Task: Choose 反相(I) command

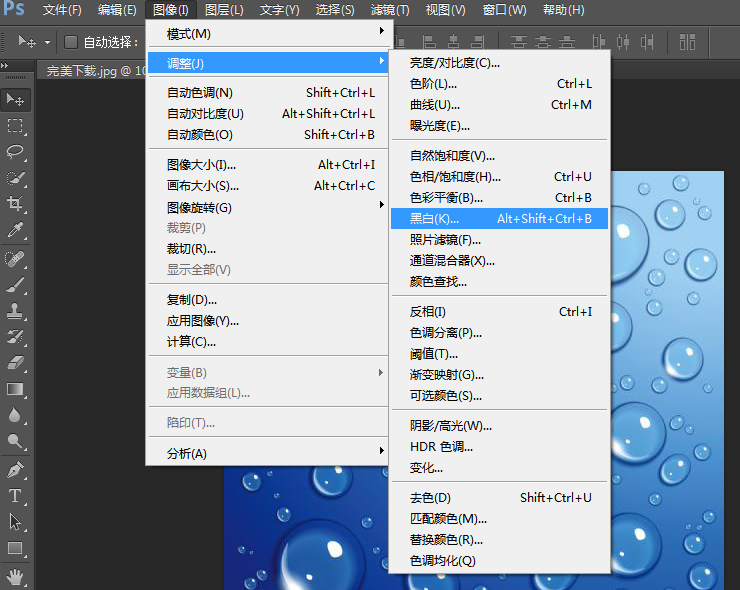Action: (499, 312)
